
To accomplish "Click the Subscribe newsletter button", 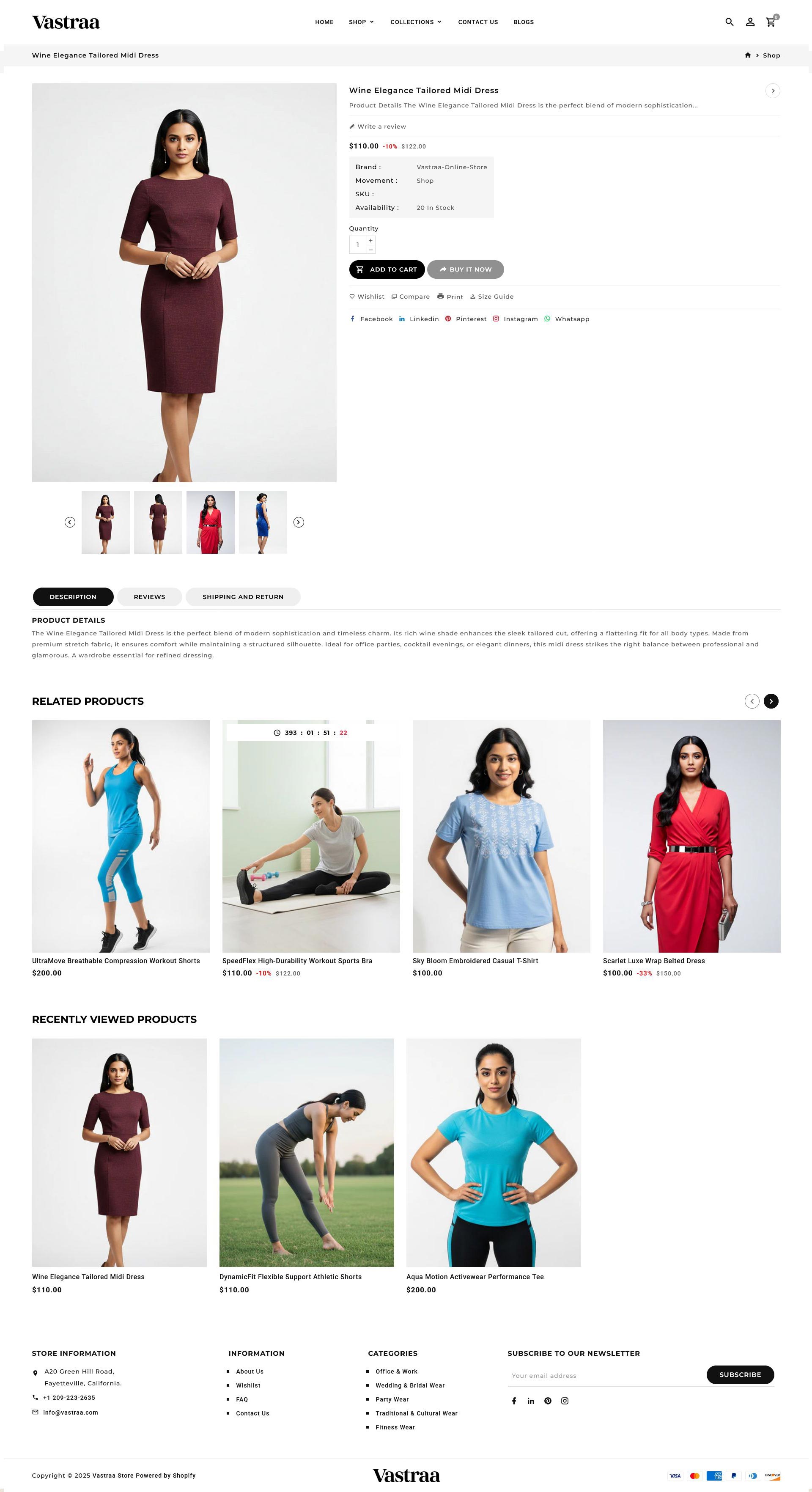I will click(x=740, y=1374).
